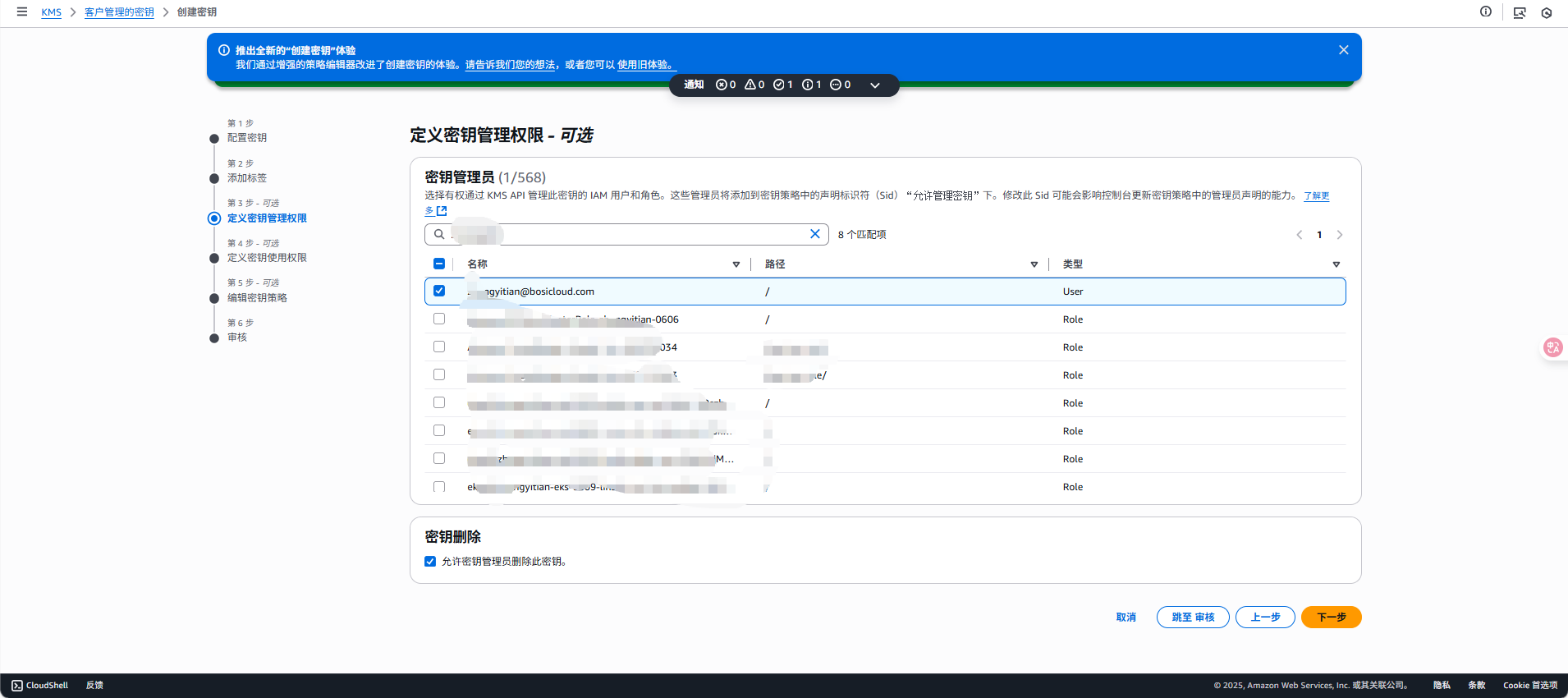
Task: Disable allowing administrators to delete this key
Action: click(430, 562)
